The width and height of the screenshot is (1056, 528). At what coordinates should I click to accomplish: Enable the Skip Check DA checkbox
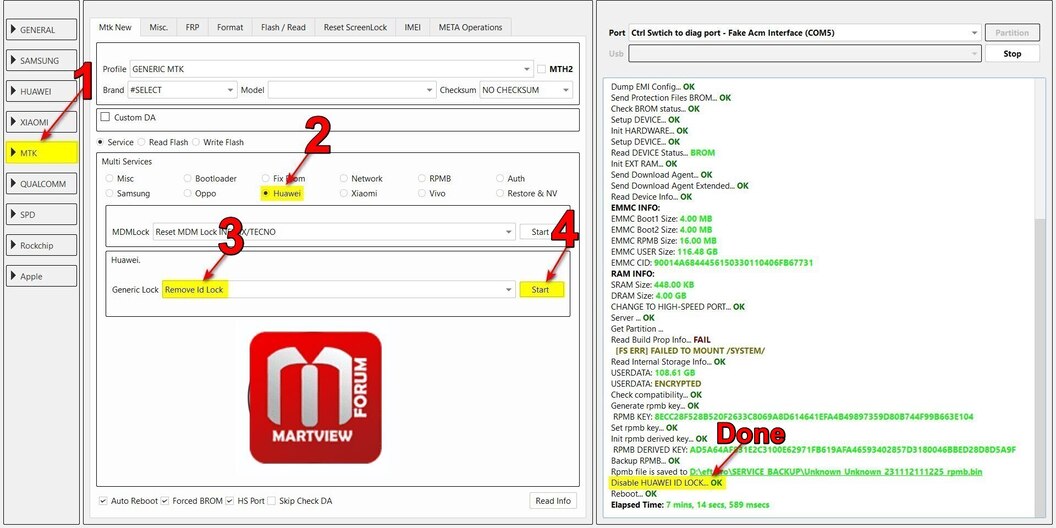(x=271, y=501)
